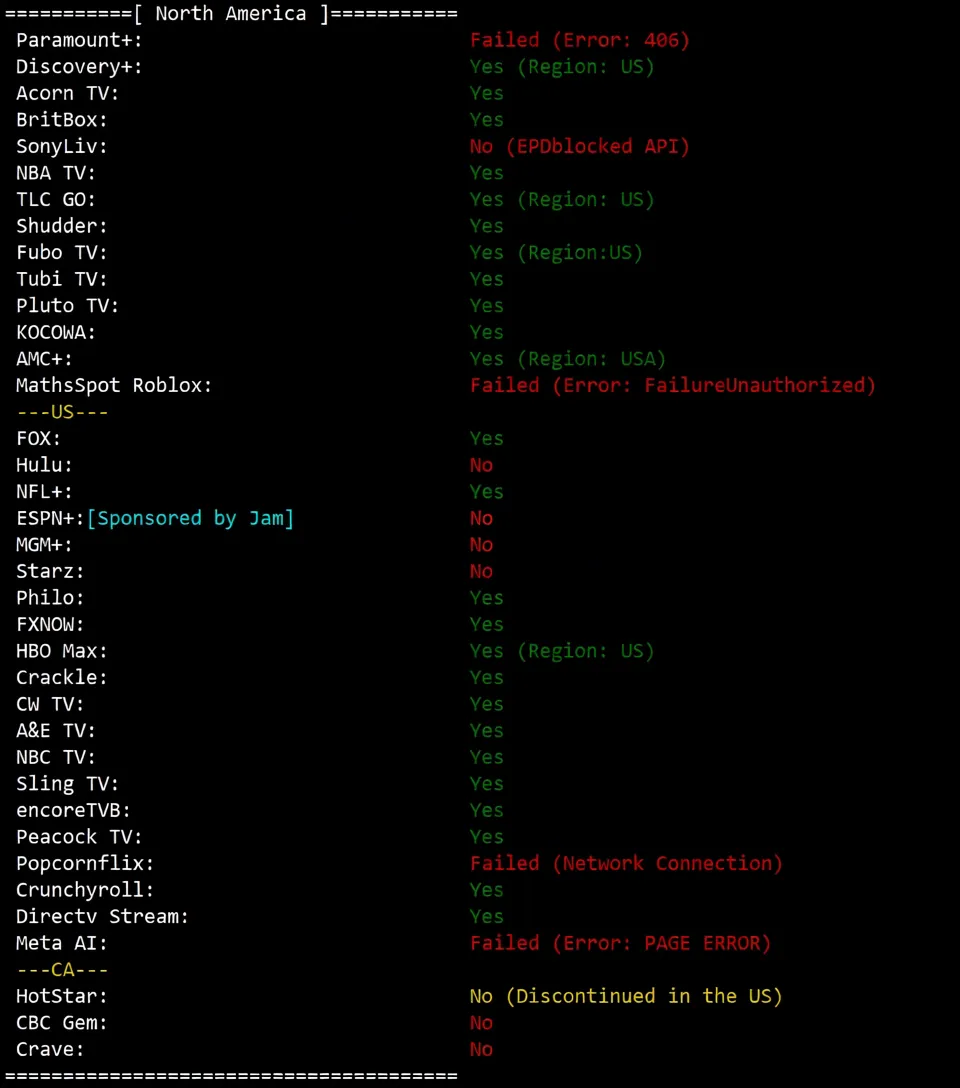This screenshot has width=960, height=1088.
Task: Click the ESPN+ label
Action: [50, 518]
